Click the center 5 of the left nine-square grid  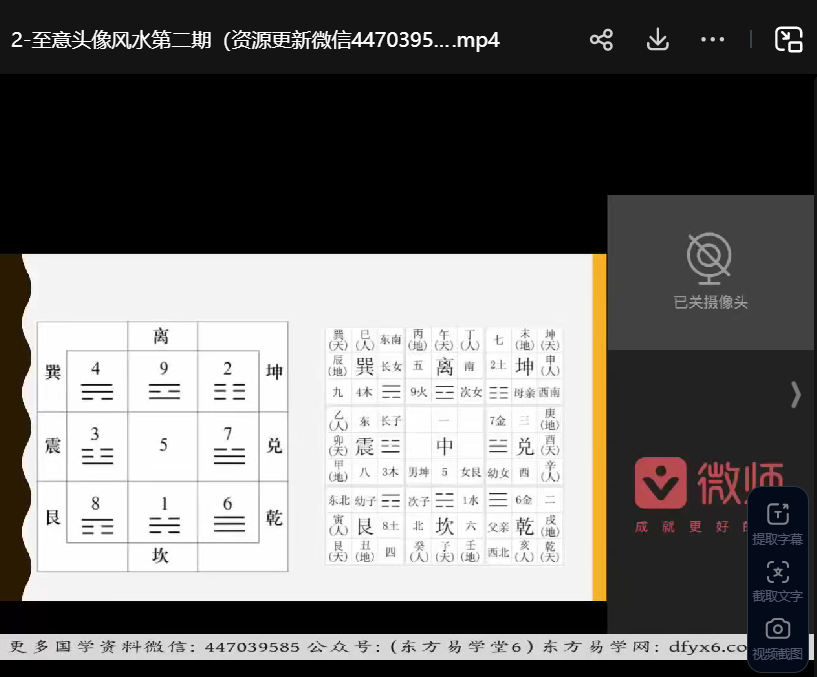tap(163, 445)
